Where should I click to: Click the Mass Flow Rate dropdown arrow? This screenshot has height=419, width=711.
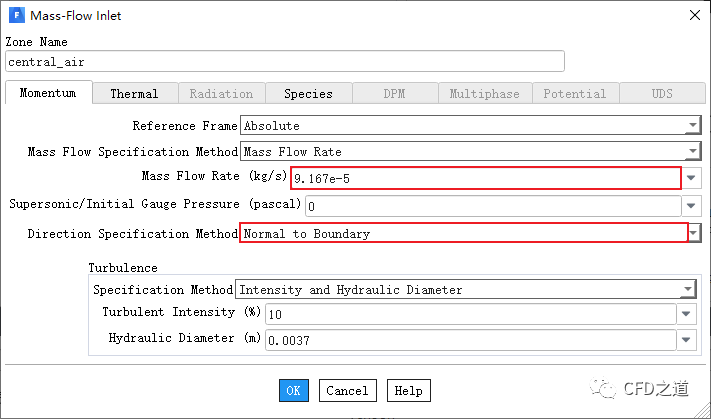pos(692,179)
